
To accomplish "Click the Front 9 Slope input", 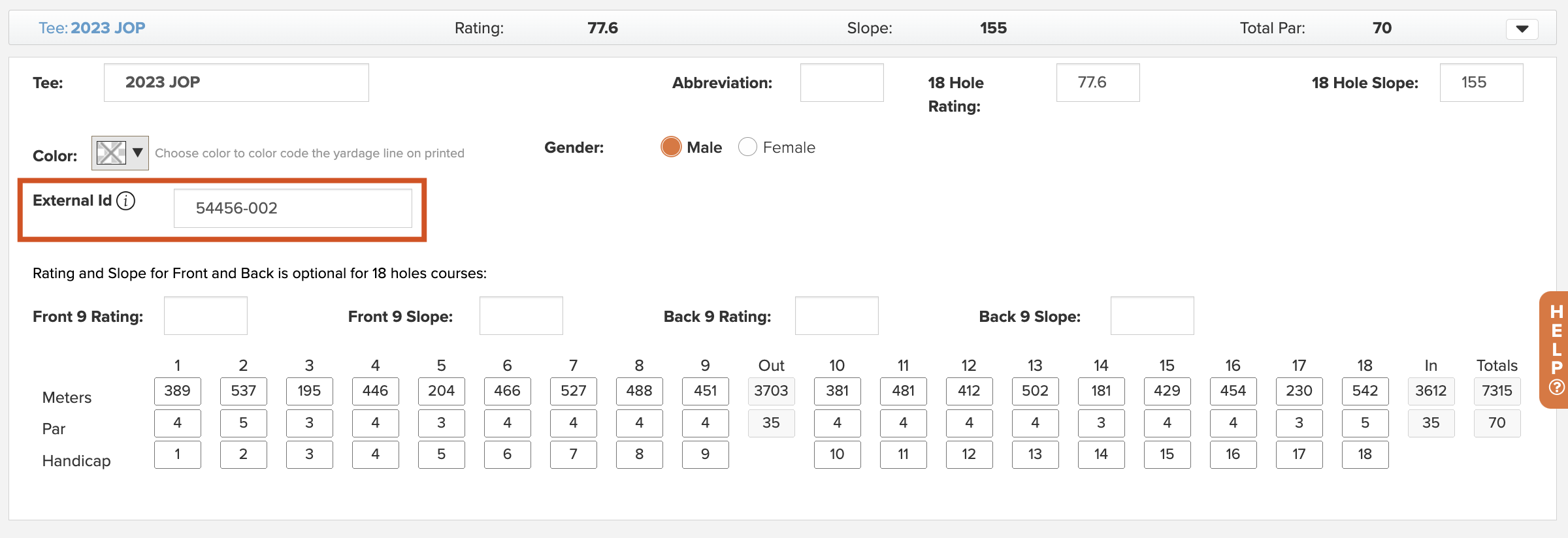I will (521, 316).
